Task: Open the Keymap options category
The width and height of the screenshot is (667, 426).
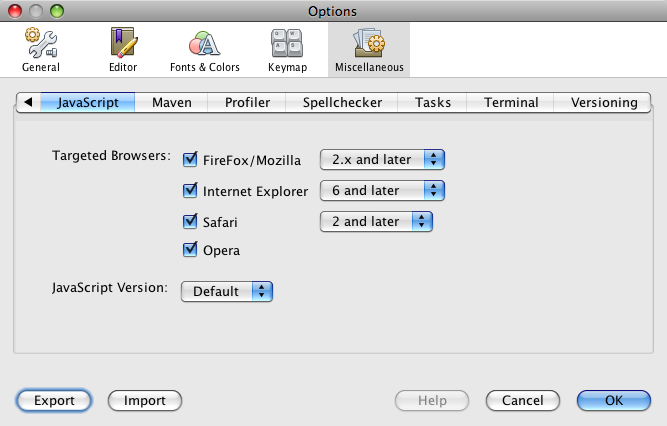Action: coord(287,50)
